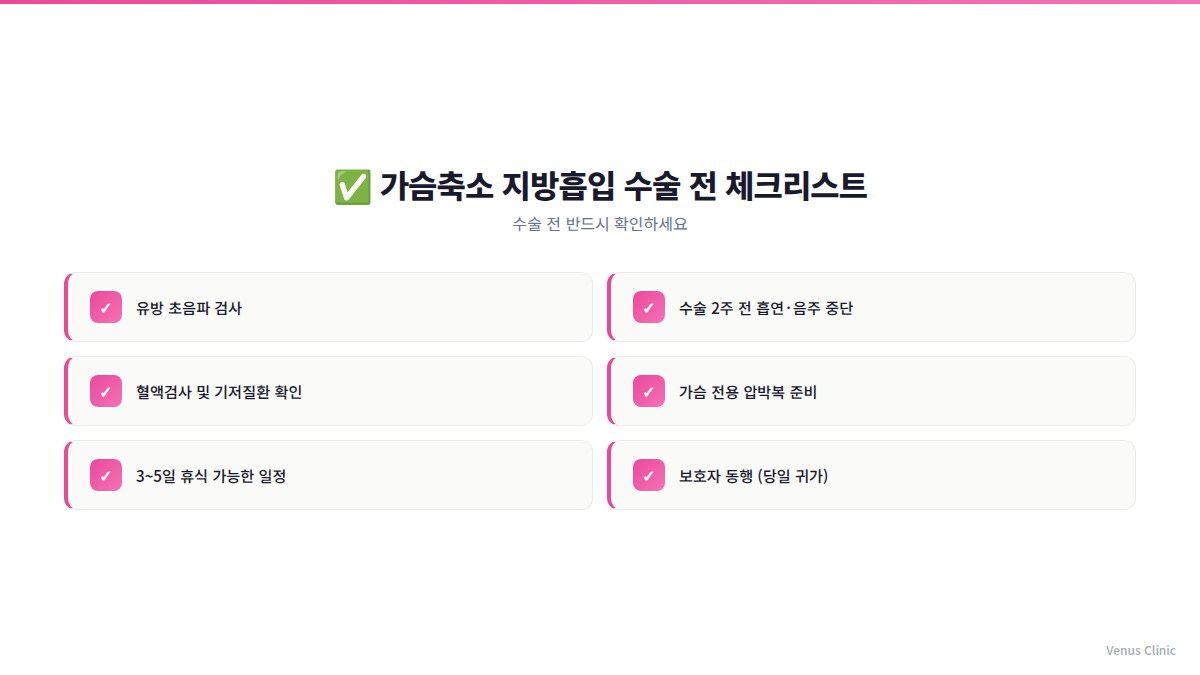Click the 가슴축소 지방흡입 수술 전 체크리스트 heading
The height and width of the screenshot is (675, 1200).
tap(622, 187)
